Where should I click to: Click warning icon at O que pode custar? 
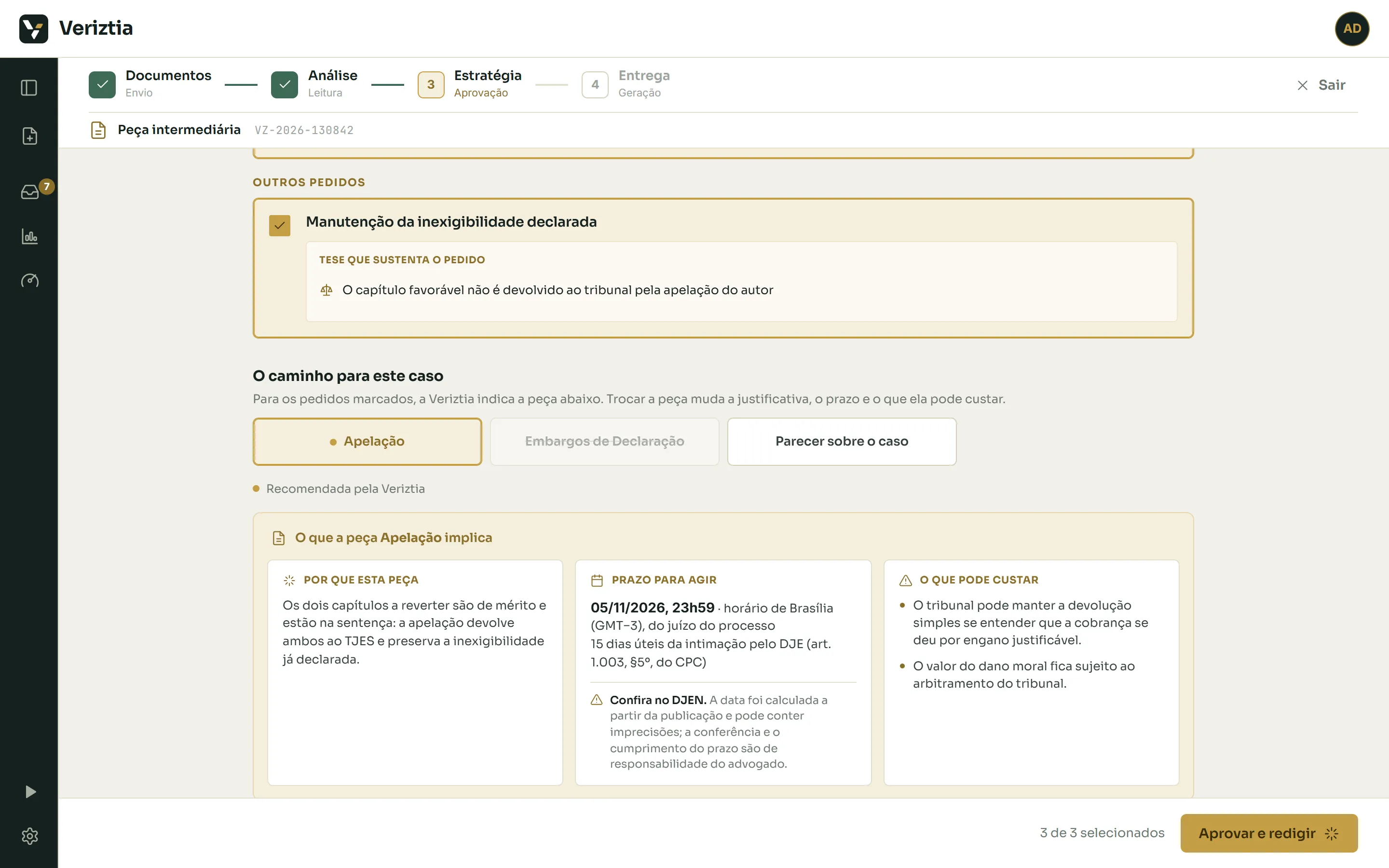[x=906, y=581]
